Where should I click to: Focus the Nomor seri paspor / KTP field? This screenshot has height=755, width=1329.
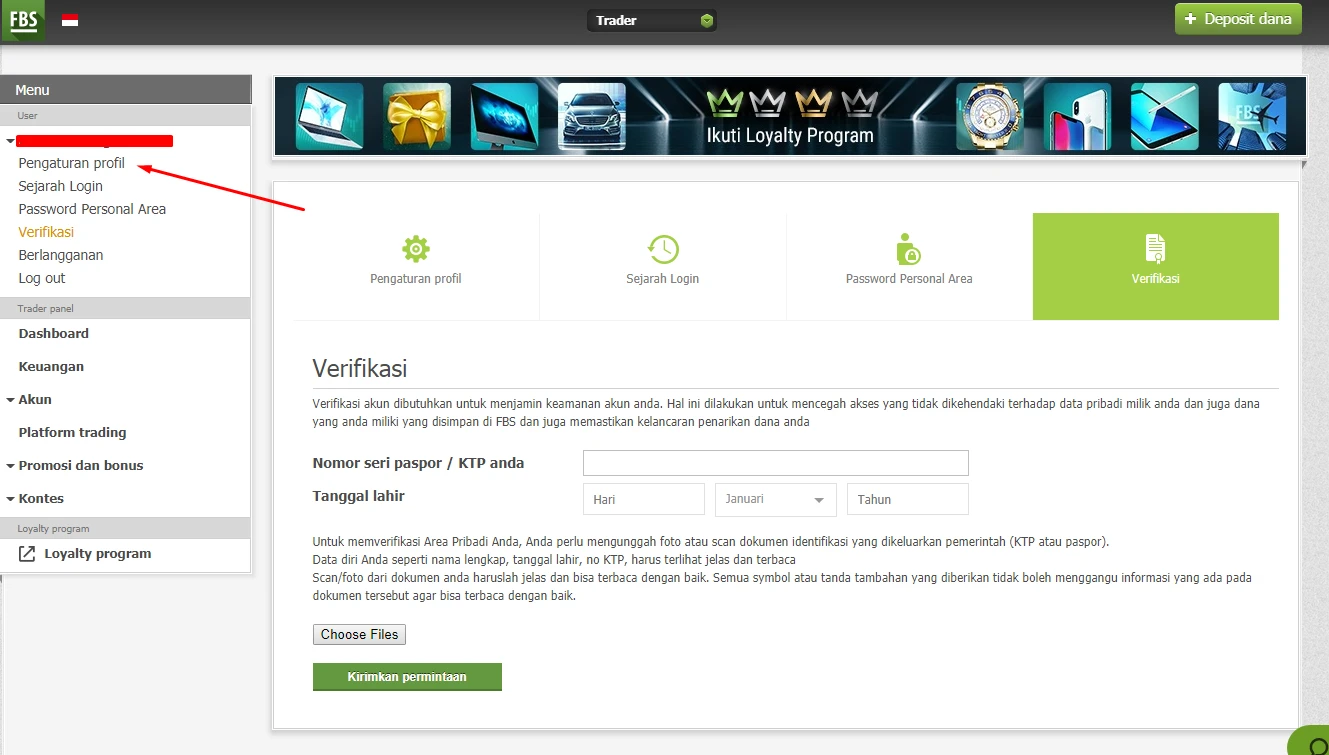click(776, 463)
